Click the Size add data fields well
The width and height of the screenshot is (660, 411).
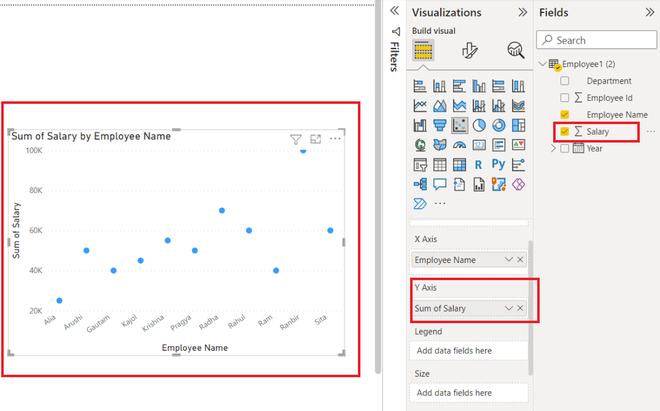click(469, 392)
